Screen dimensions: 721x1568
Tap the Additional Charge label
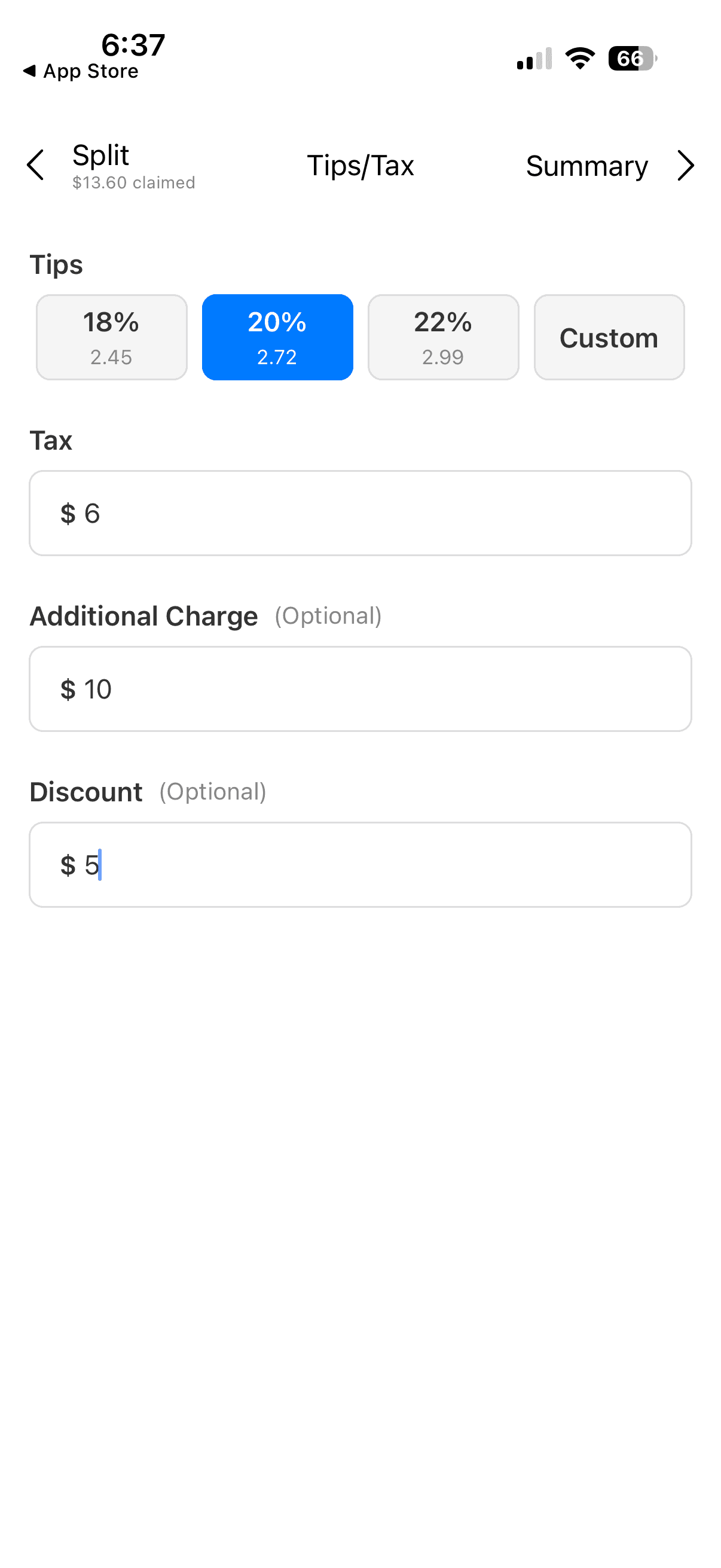[x=143, y=616]
